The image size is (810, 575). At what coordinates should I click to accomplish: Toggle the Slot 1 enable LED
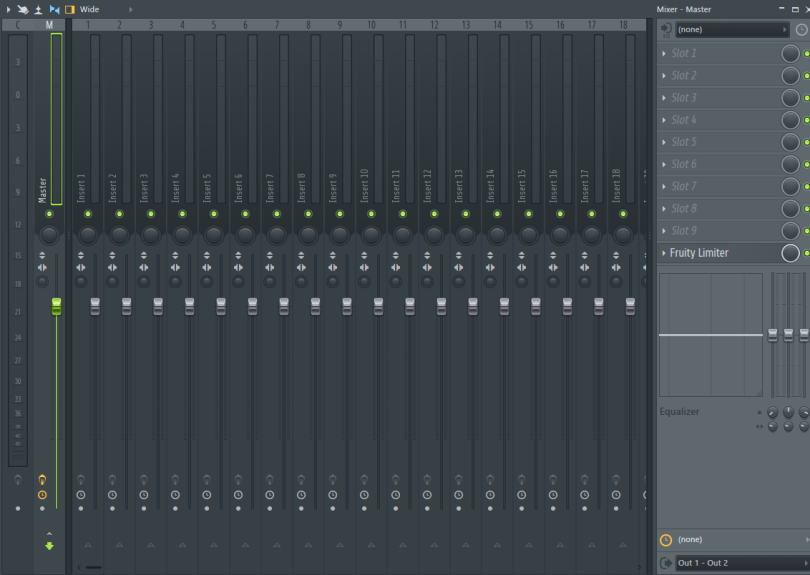[x=806, y=54]
